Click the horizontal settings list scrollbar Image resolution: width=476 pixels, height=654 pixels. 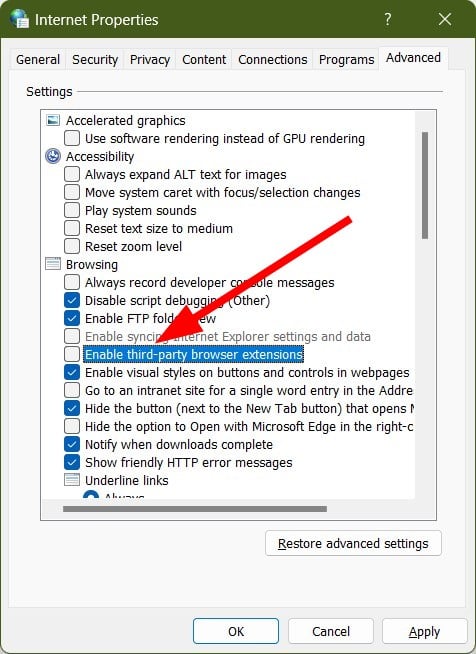(x=195, y=508)
